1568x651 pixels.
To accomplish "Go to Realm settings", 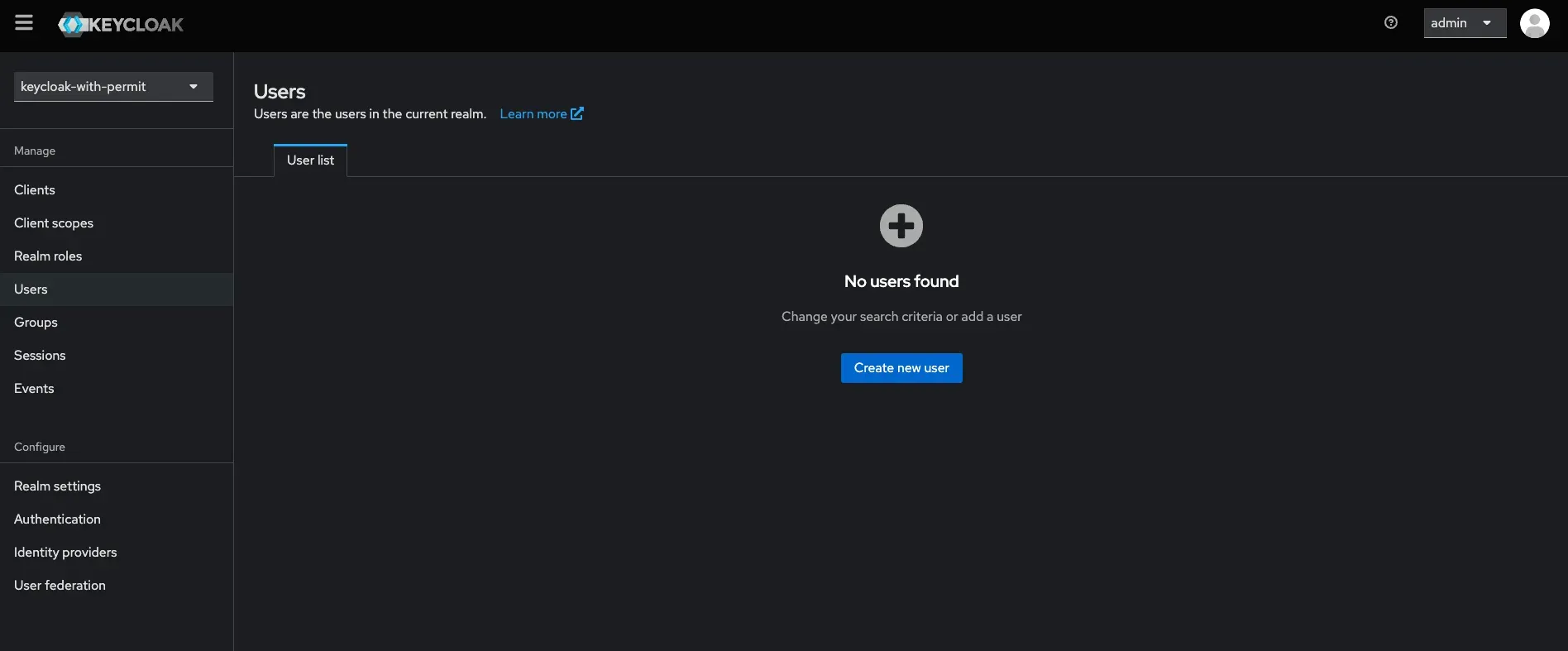I will pyautogui.click(x=57, y=486).
